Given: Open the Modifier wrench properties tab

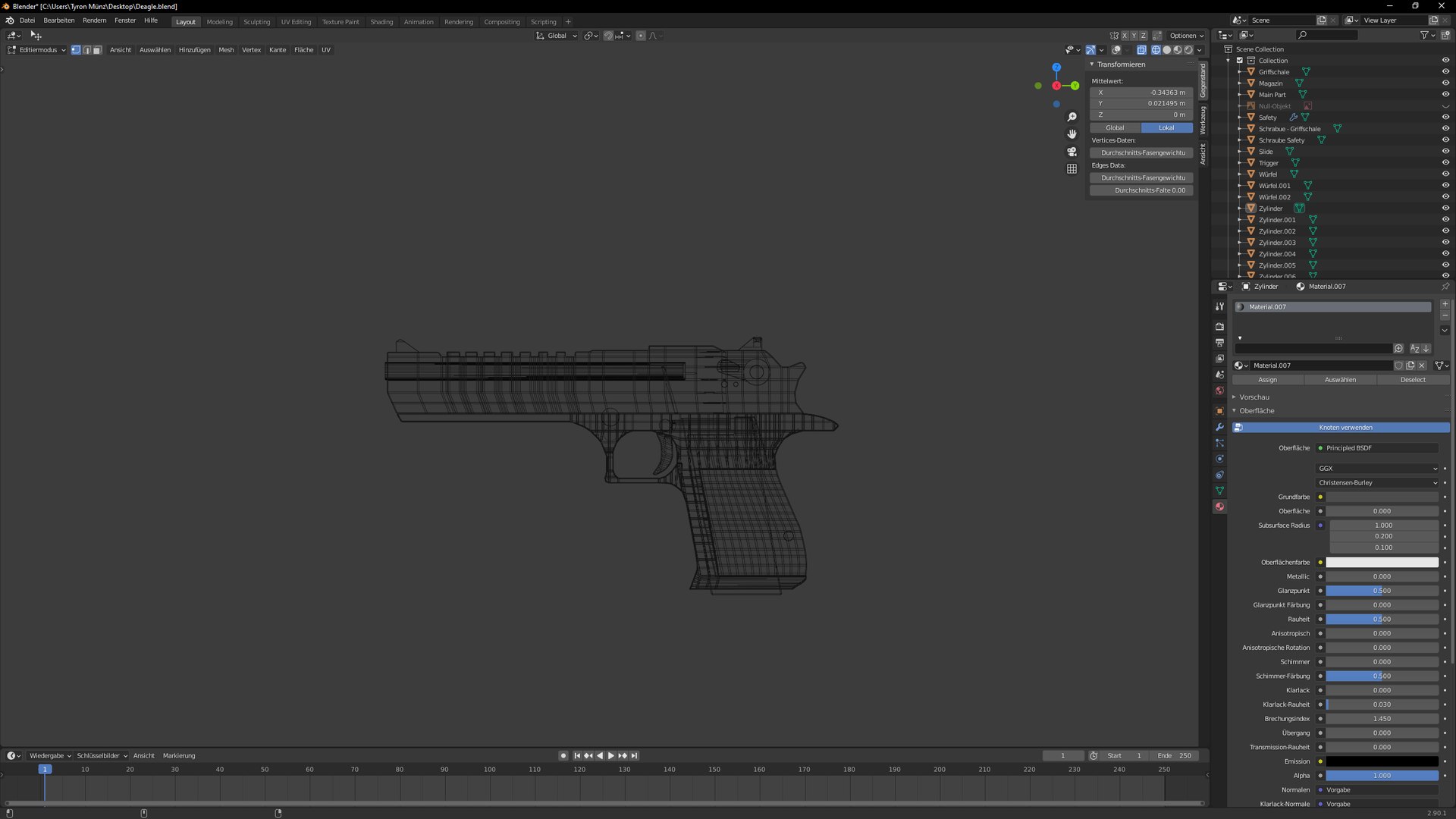Looking at the screenshot, I should click(x=1219, y=427).
